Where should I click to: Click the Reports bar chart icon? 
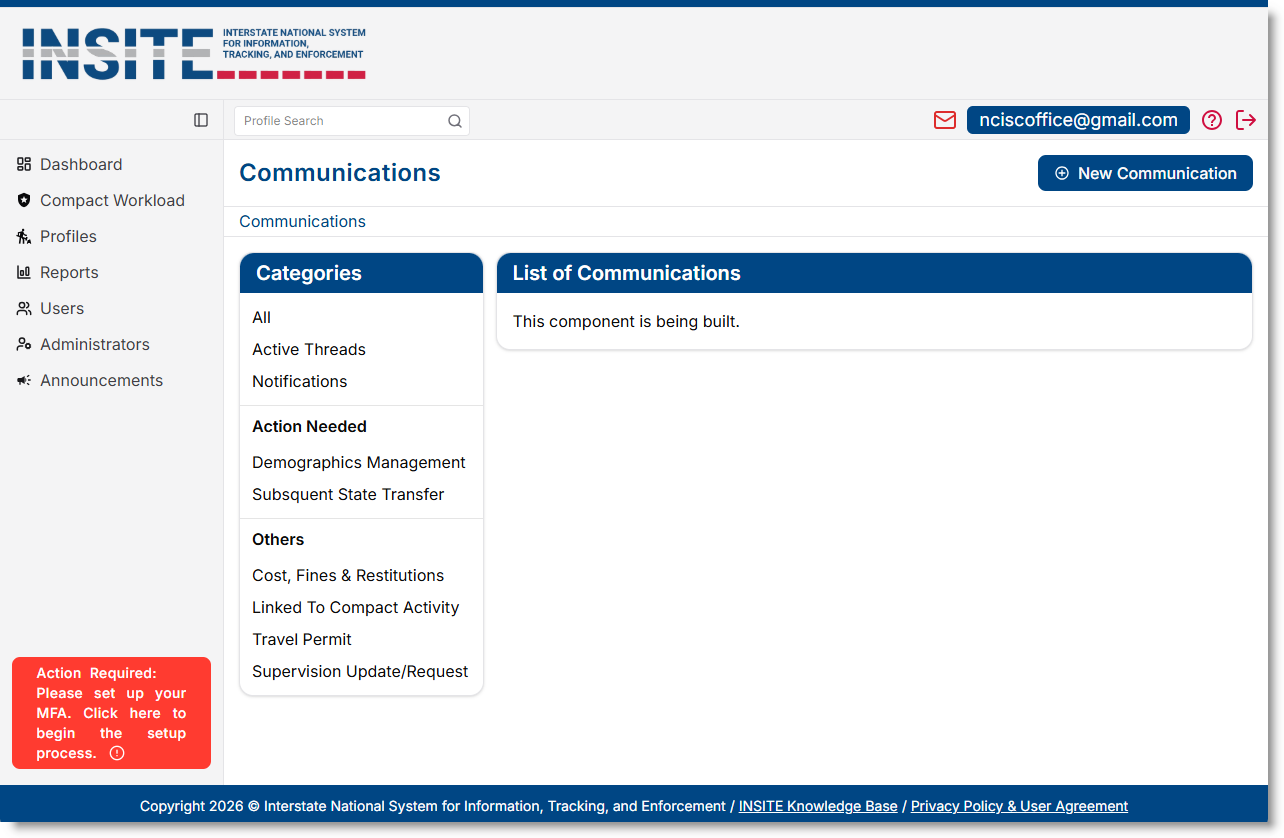click(24, 272)
